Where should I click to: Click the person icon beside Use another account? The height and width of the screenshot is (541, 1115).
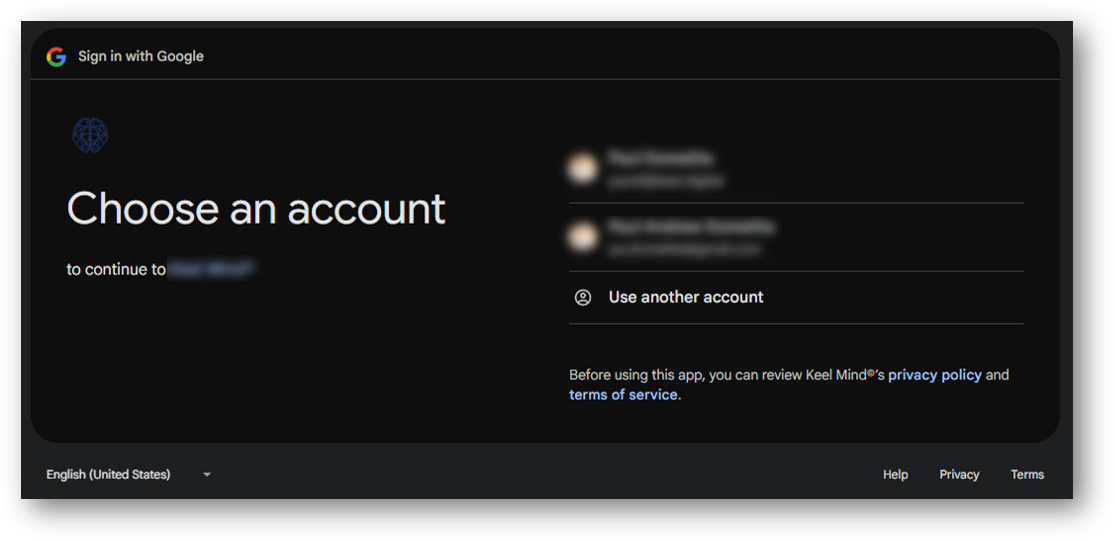583,297
